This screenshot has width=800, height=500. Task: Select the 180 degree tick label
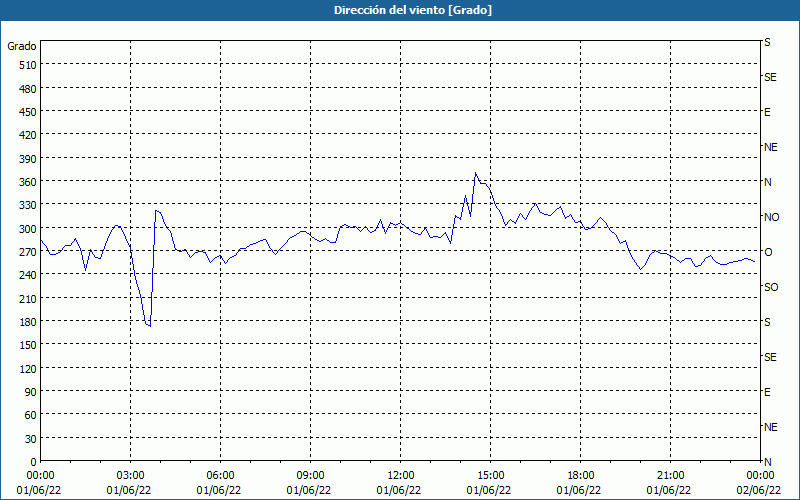click(x=28, y=322)
